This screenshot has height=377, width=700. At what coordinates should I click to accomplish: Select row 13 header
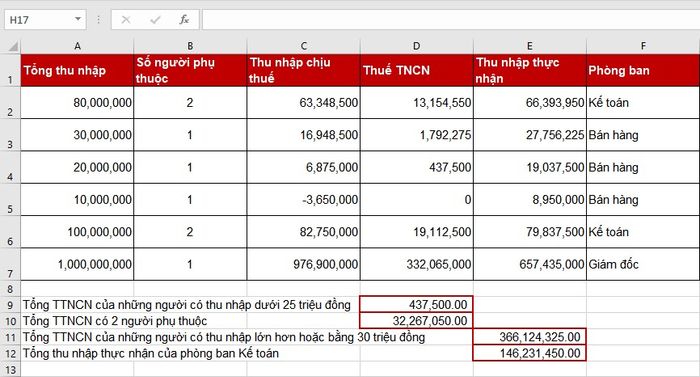10,369
